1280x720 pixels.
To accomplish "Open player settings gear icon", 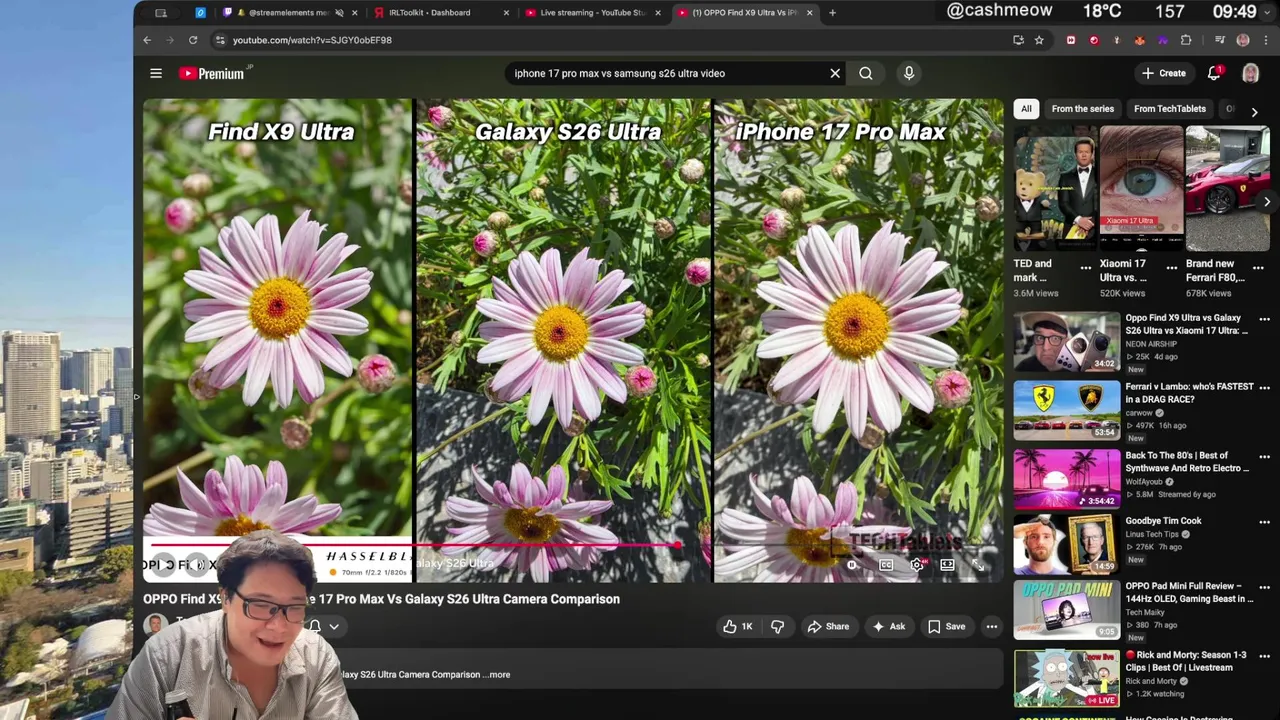I will [x=917, y=565].
